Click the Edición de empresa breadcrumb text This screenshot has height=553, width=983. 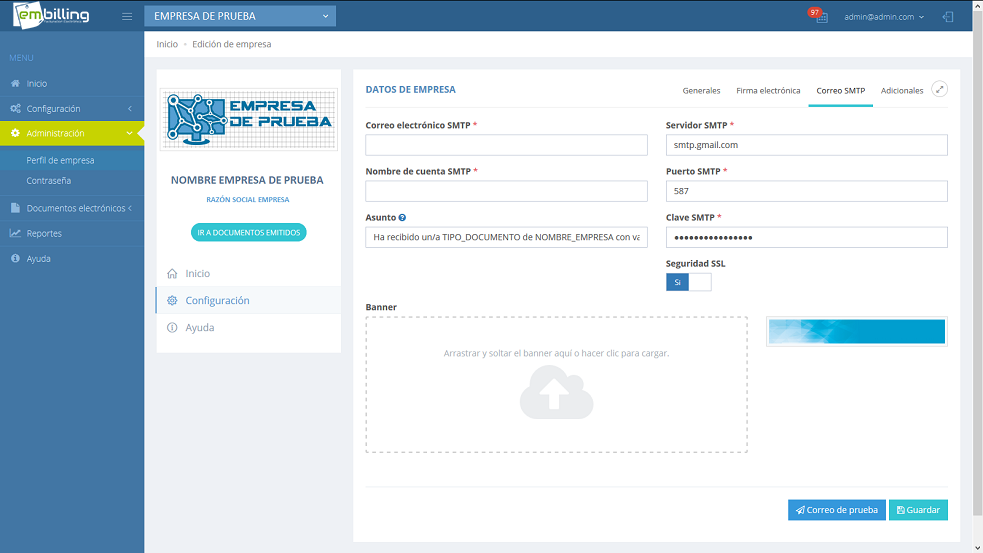231,44
